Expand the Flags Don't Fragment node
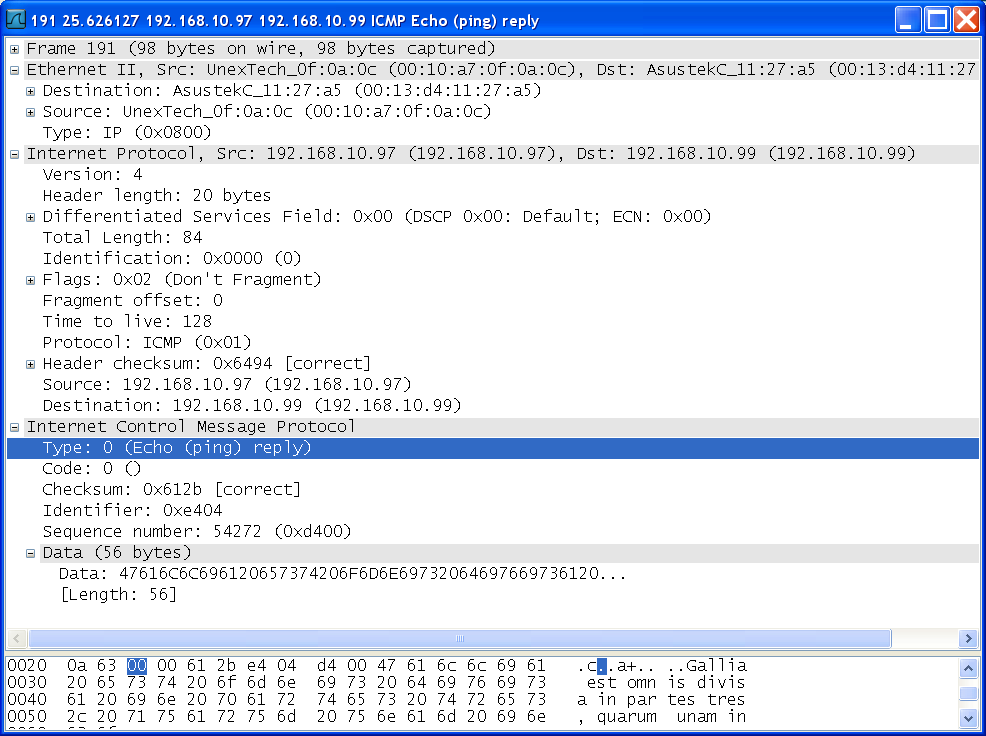 tap(30, 280)
